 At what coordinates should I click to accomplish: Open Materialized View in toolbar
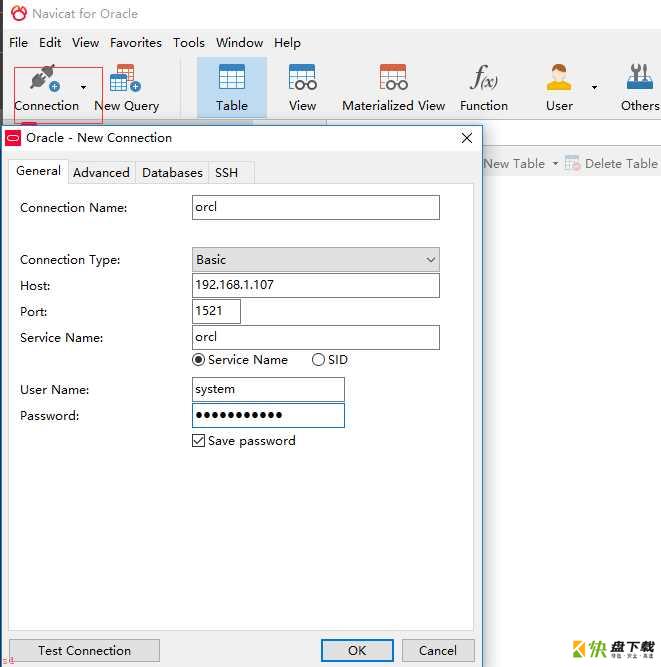click(x=393, y=77)
